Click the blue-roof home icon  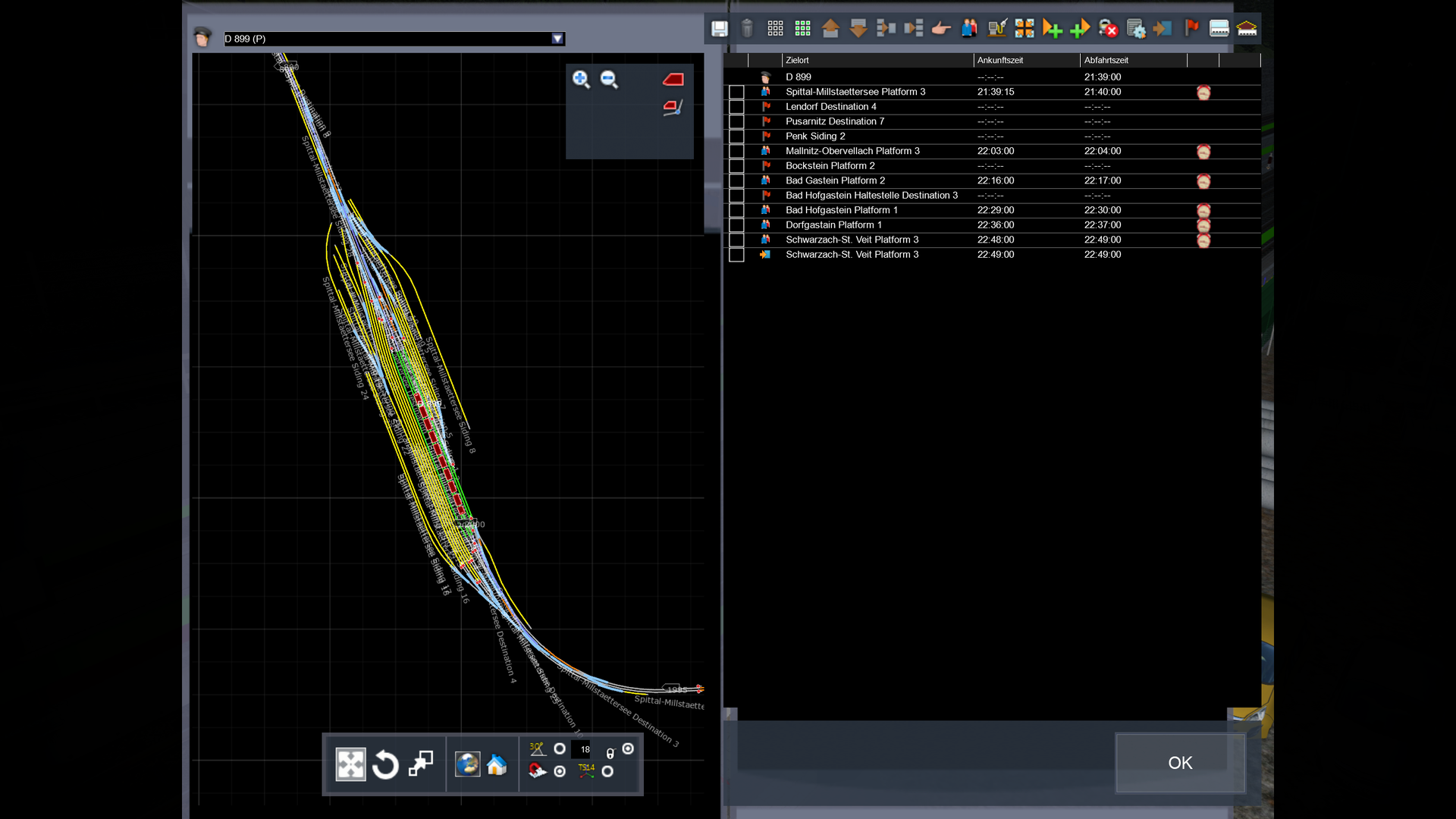(x=497, y=764)
